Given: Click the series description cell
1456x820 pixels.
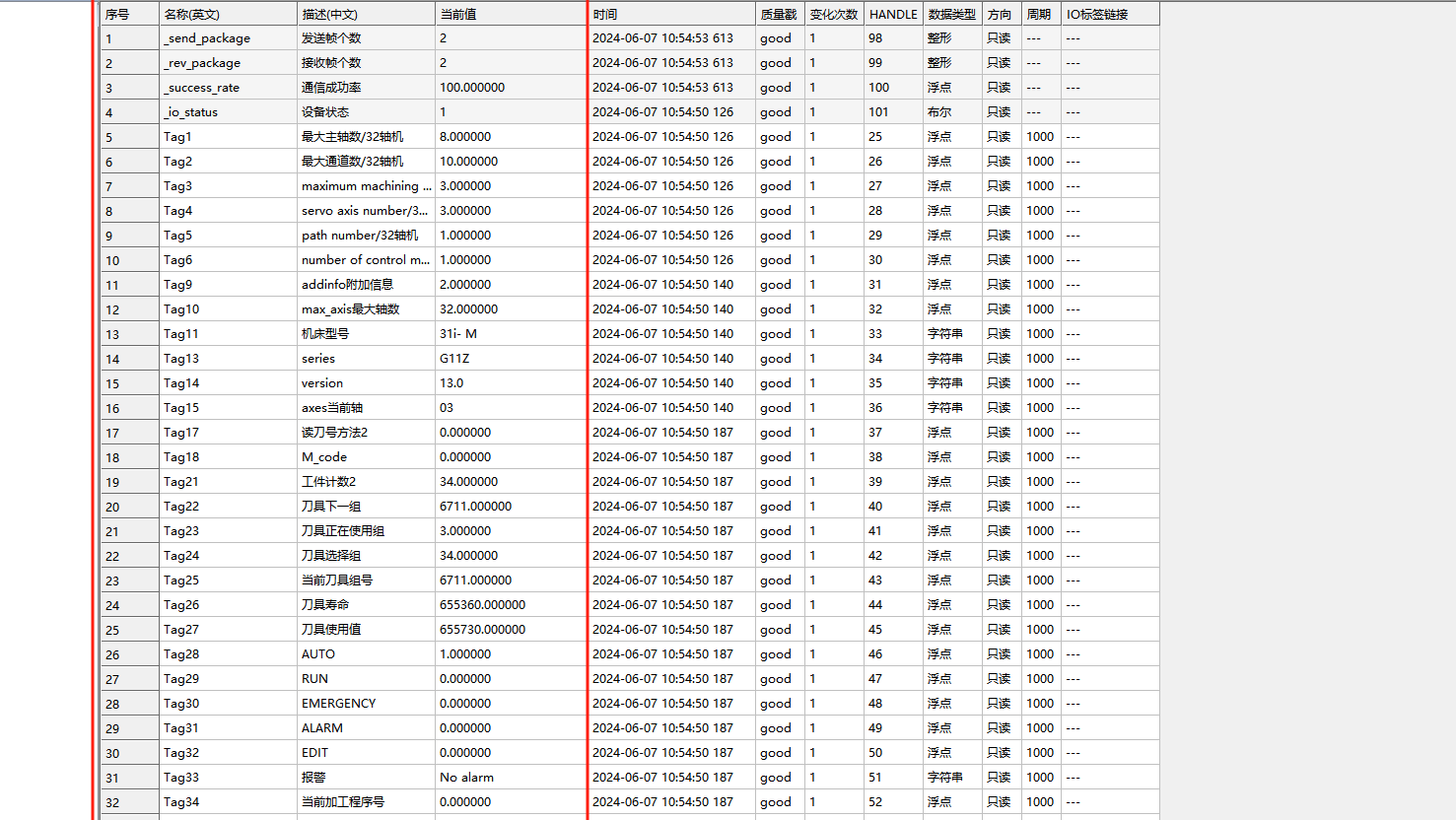Looking at the screenshot, I should 366,358.
